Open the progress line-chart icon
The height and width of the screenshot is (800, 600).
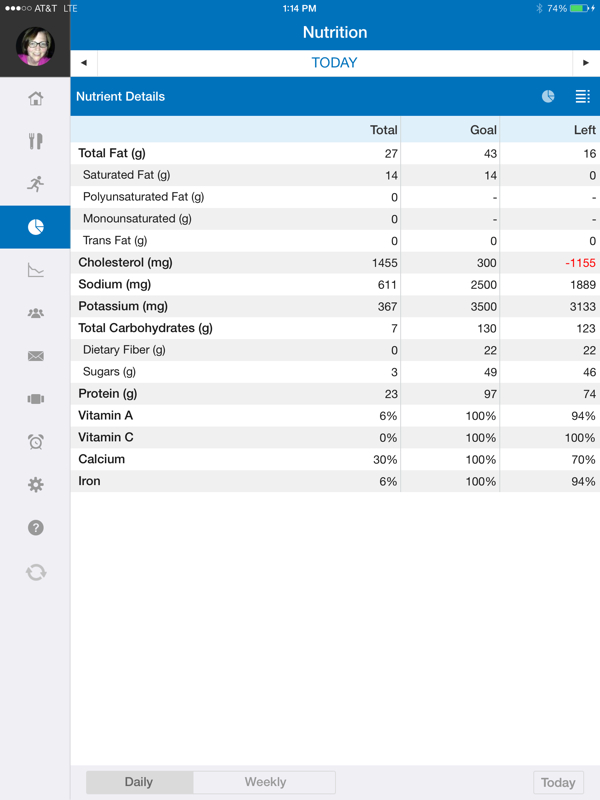pyautogui.click(x=35, y=270)
